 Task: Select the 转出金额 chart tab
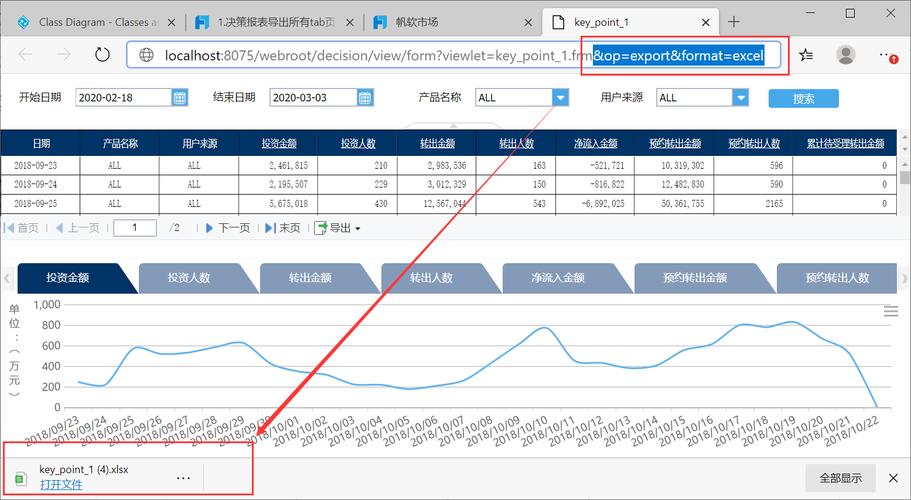click(310, 278)
